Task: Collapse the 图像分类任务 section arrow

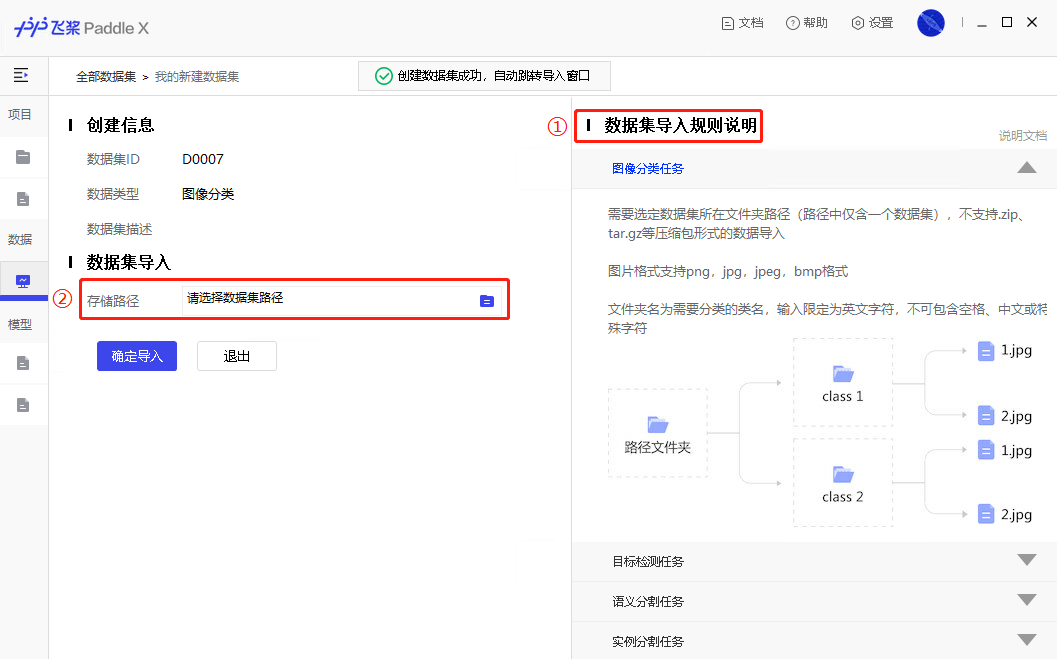Action: (x=1026, y=168)
